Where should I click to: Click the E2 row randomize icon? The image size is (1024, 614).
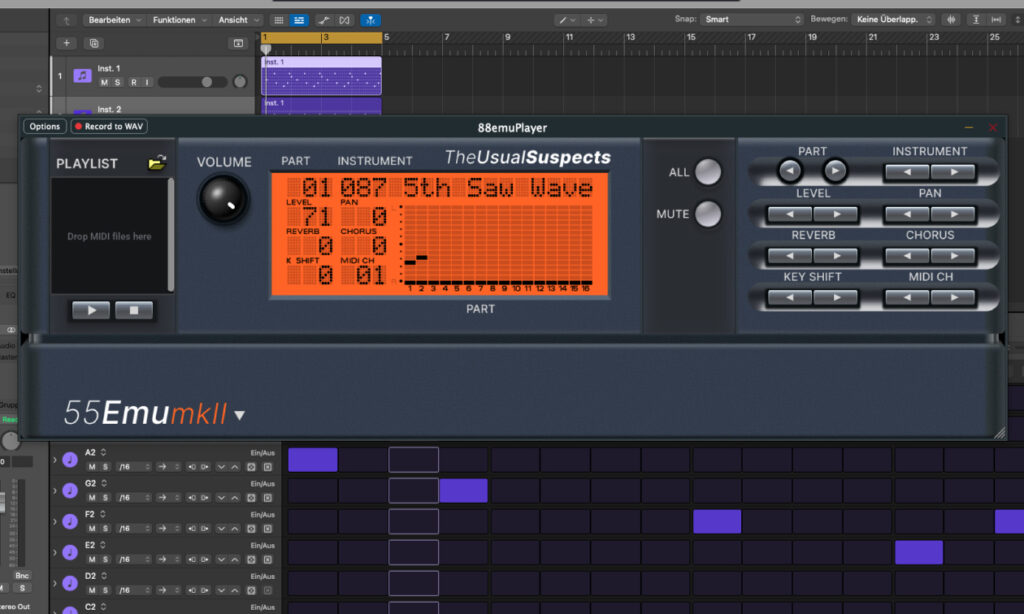[x=251, y=559]
